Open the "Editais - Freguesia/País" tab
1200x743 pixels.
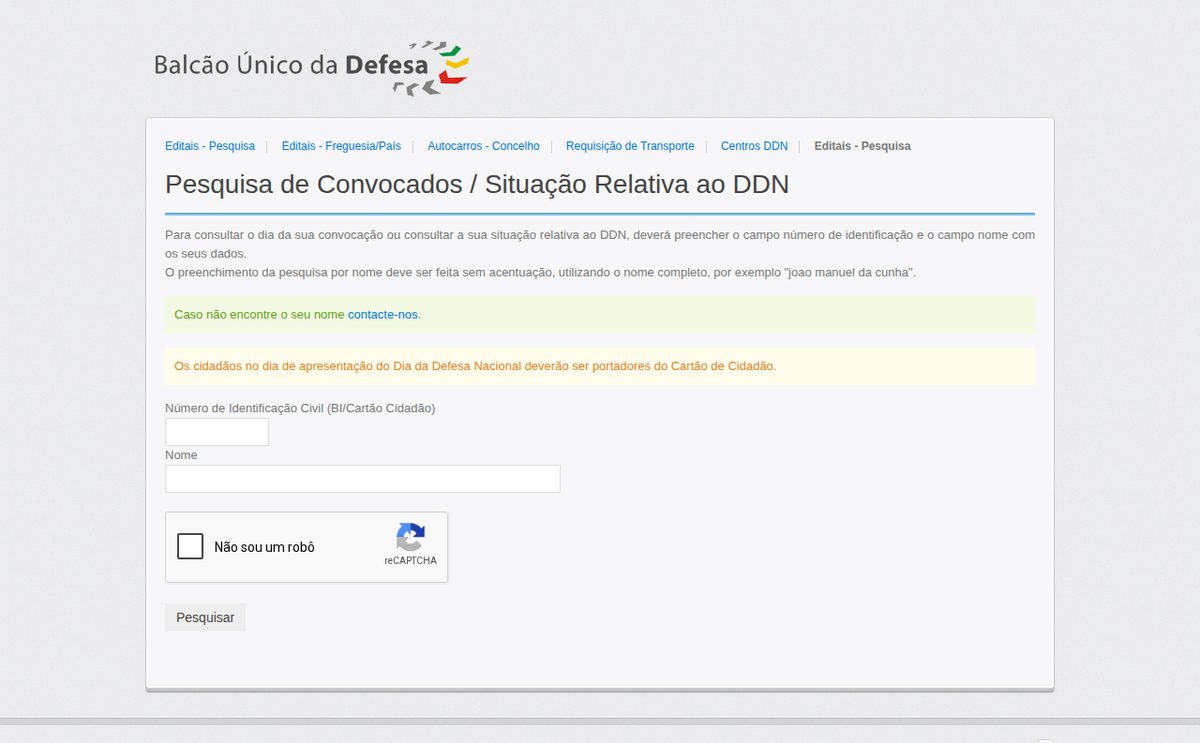(341, 146)
